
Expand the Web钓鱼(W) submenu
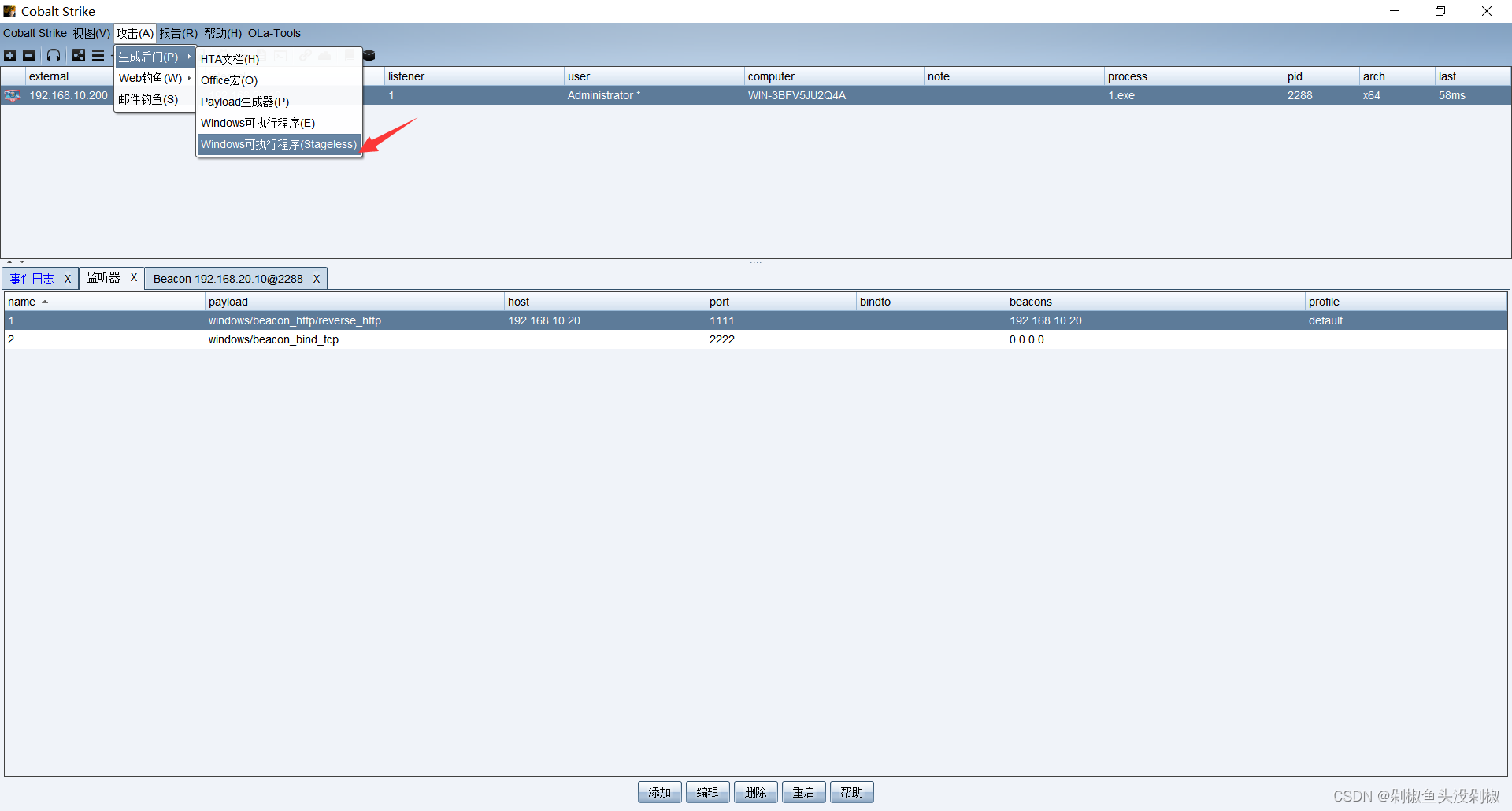154,78
